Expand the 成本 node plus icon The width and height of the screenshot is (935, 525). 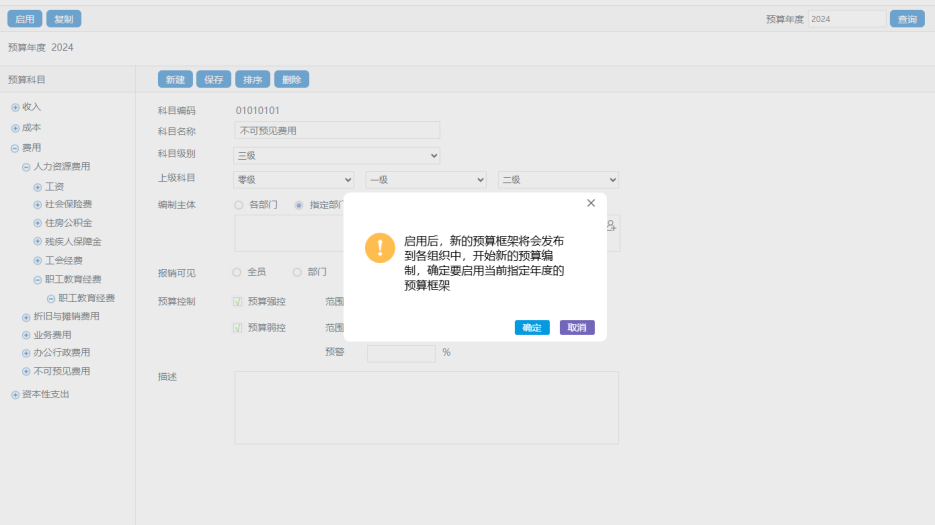pos(15,128)
